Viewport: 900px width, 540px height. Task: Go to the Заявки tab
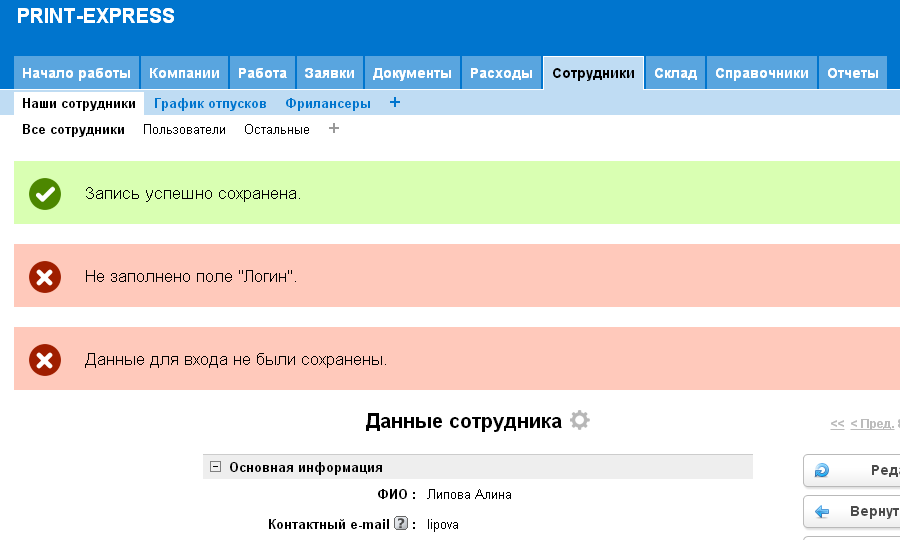point(329,73)
